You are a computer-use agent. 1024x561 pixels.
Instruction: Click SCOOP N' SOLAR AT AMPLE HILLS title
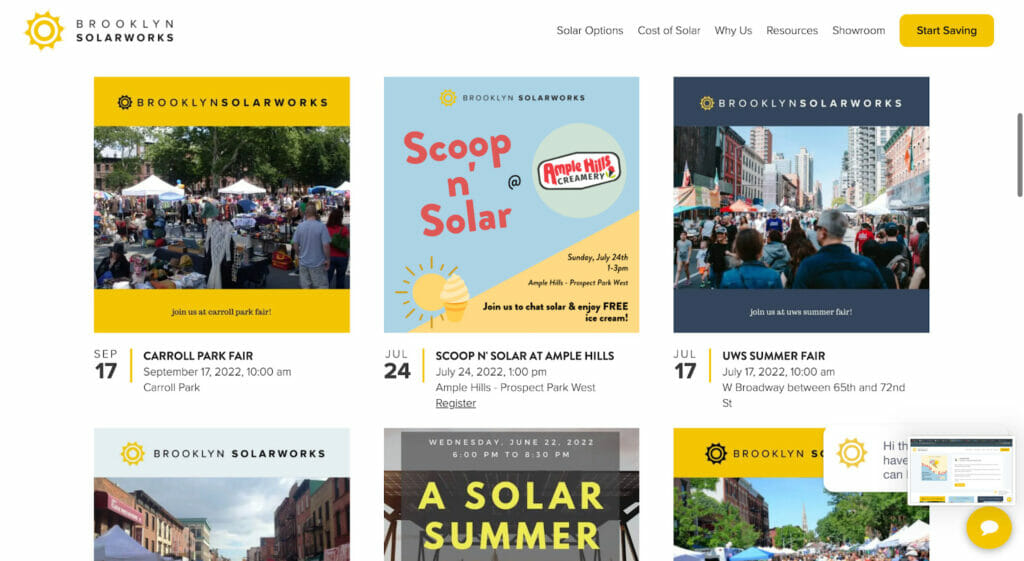tap(524, 356)
